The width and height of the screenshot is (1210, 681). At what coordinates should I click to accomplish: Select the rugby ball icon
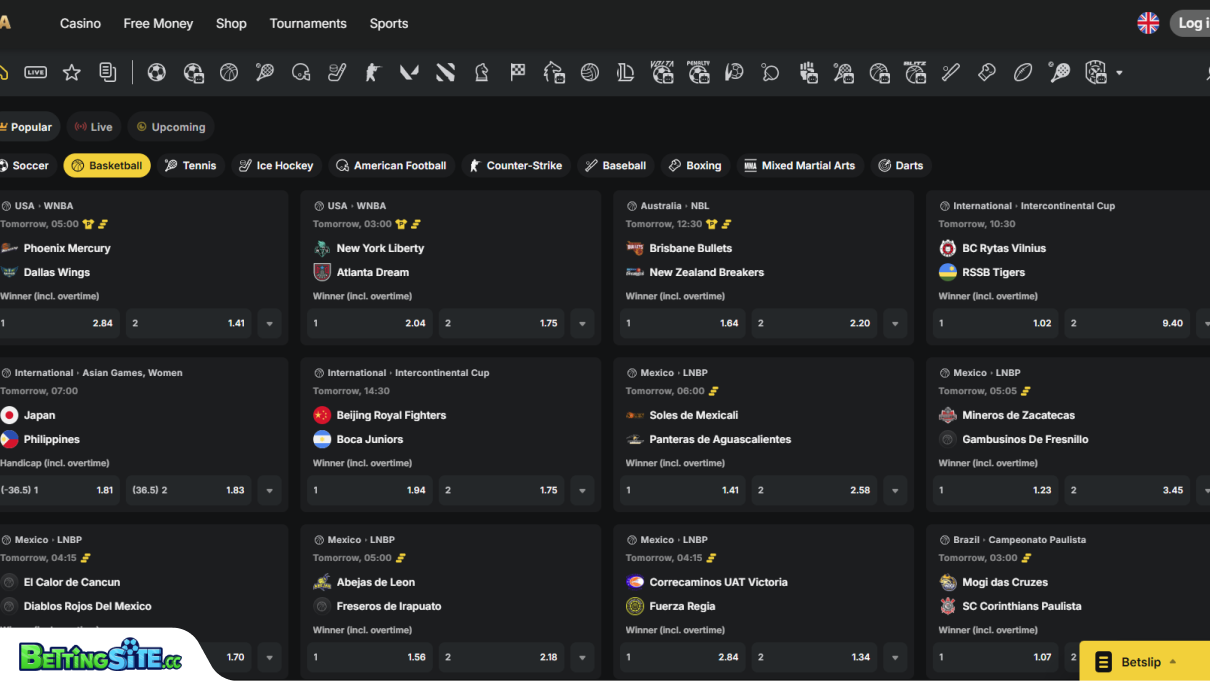point(1023,72)
